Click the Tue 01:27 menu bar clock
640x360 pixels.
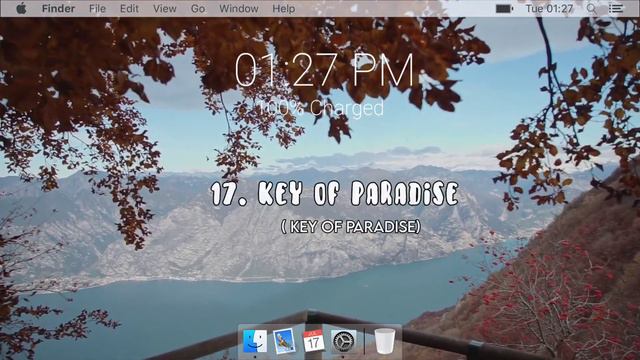pyautogui.click(x=549, y=9)
